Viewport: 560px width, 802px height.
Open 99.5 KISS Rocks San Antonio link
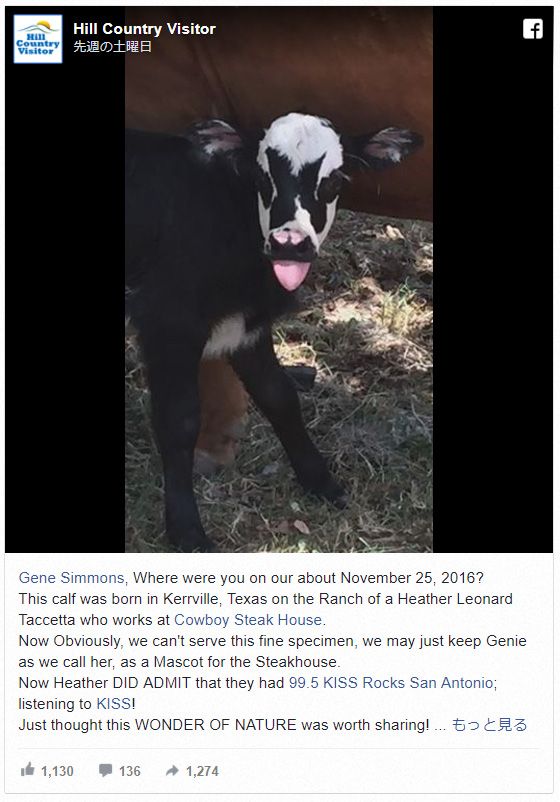[391, 683]
